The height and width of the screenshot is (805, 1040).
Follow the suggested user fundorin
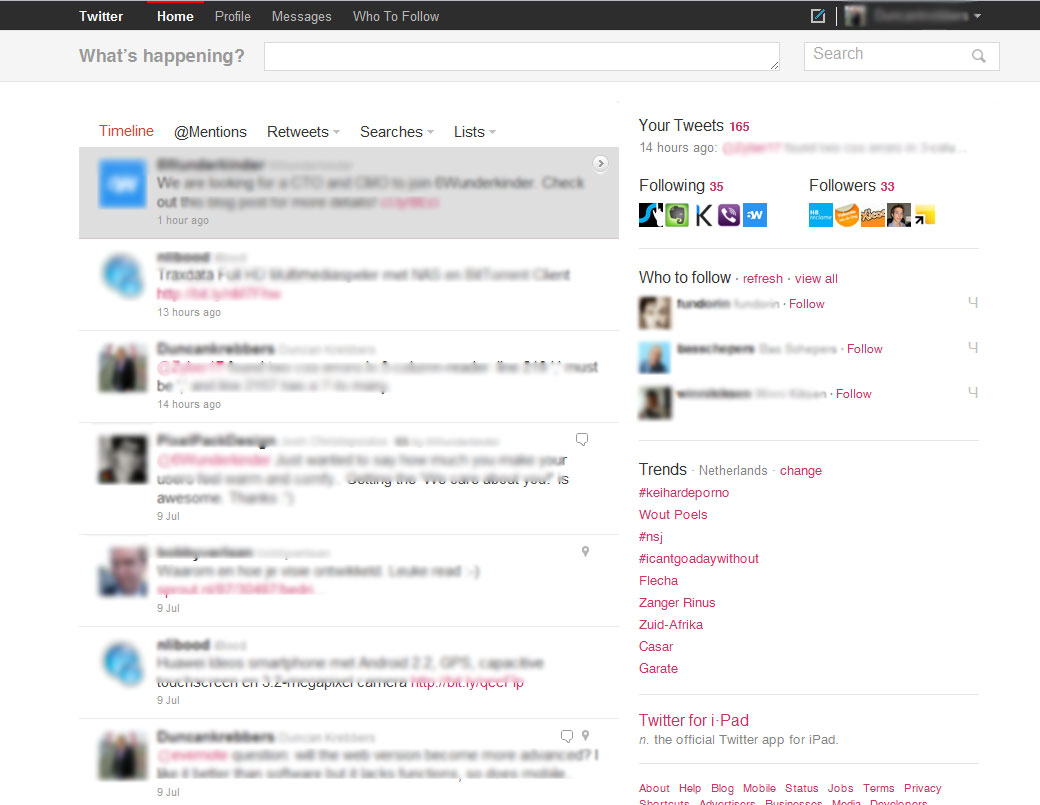tap(806, 303)
